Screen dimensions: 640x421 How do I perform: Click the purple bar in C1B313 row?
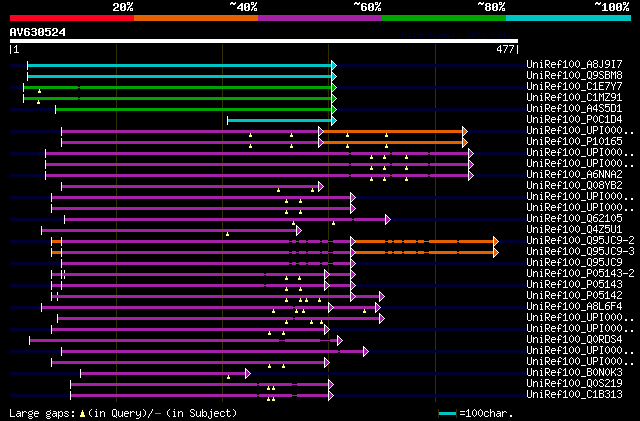pos(199,396)
